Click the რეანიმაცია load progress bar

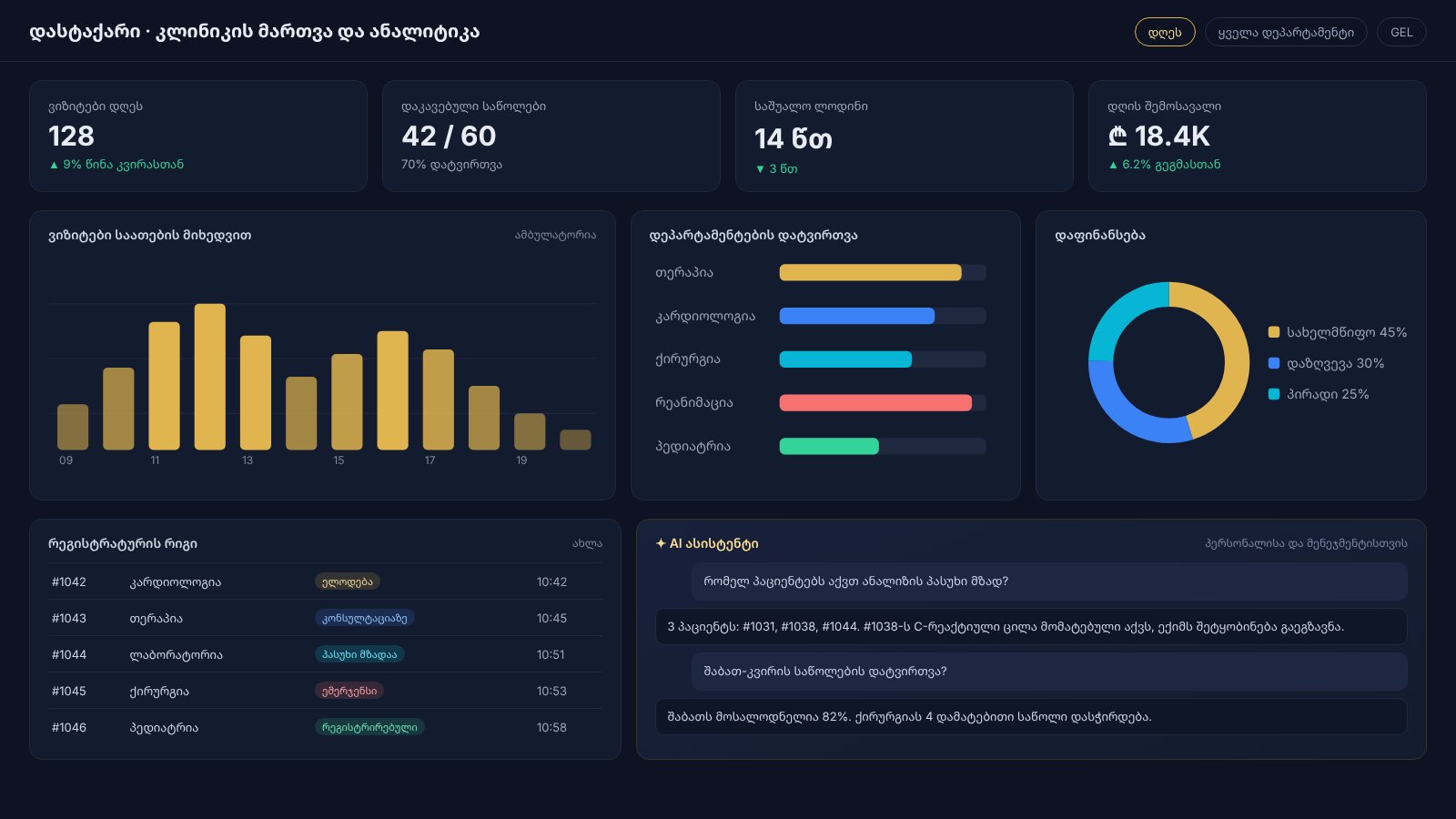click(883, 402)
